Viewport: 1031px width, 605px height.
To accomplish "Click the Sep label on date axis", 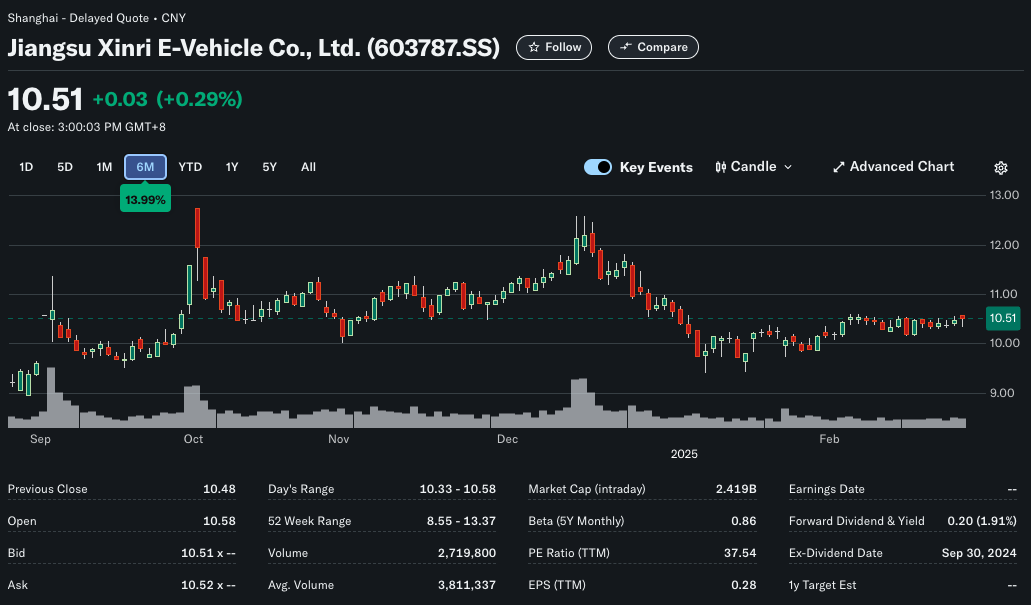I will point(40,439).
